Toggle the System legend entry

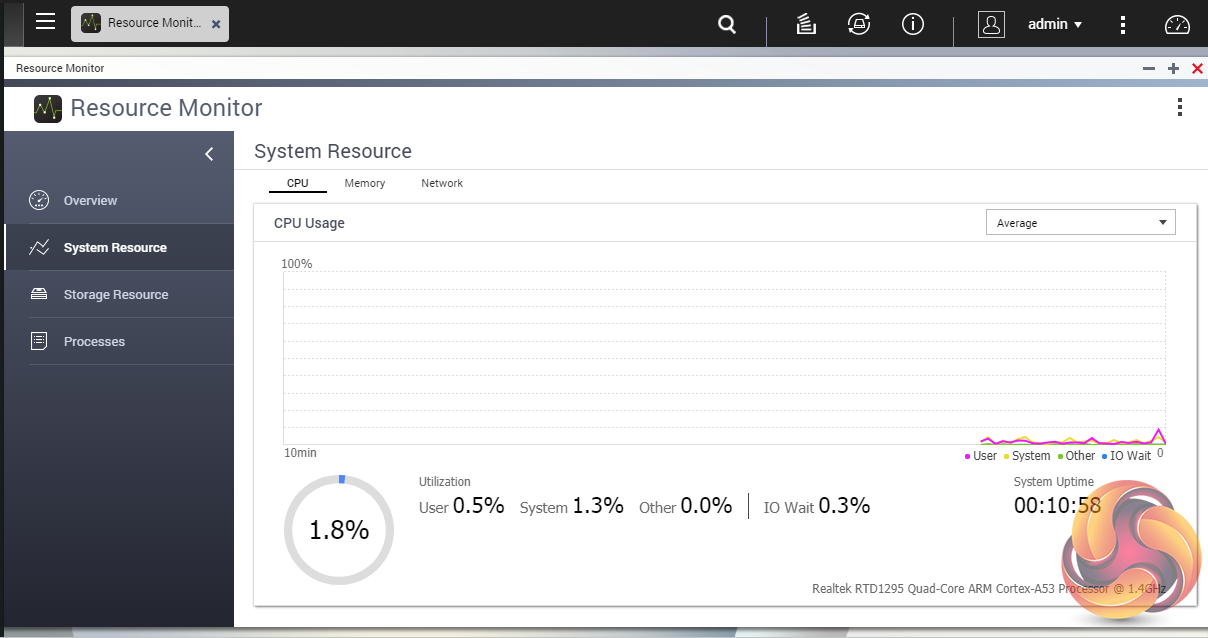1027,455
